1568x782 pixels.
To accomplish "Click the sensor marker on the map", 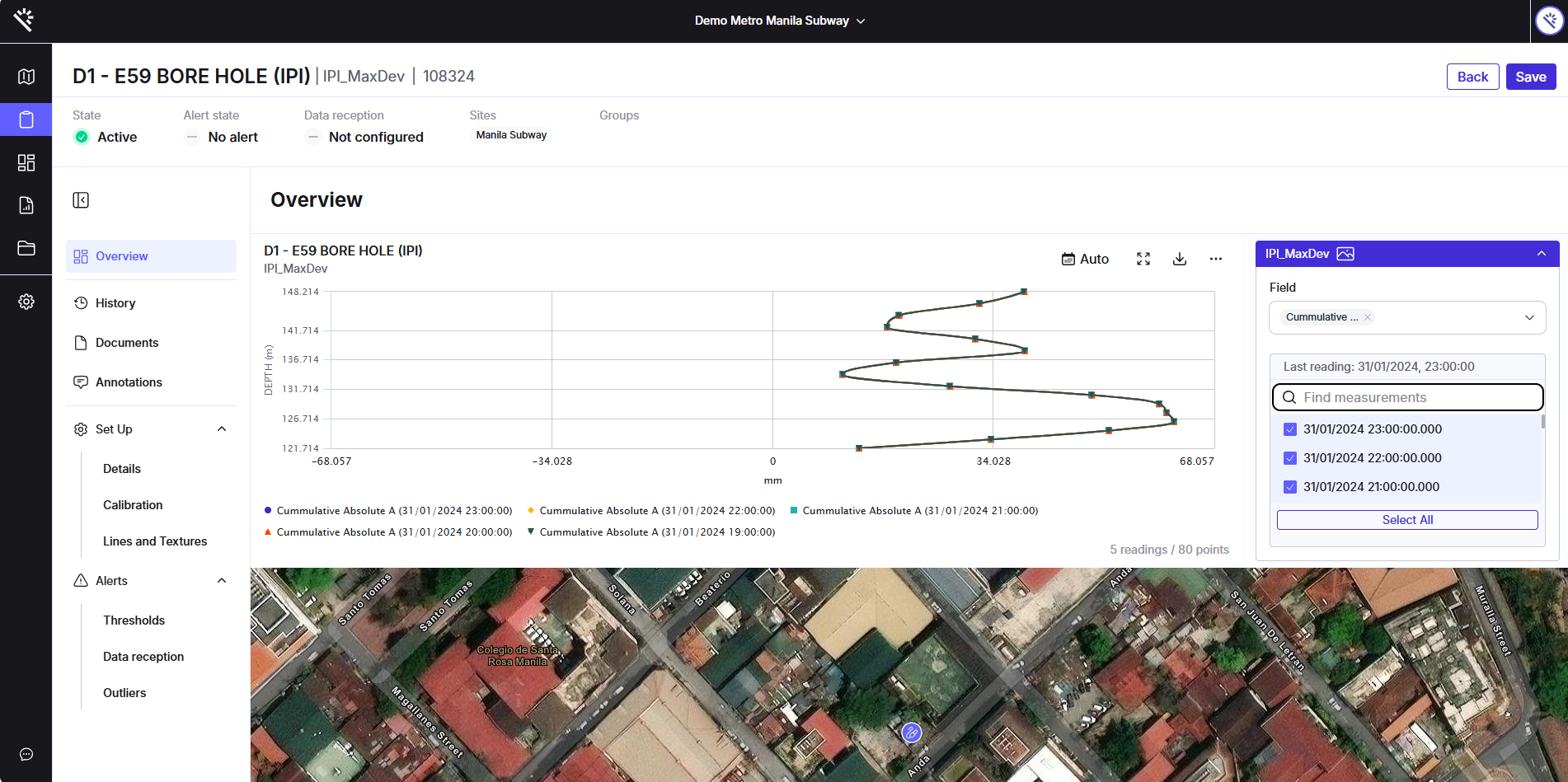I will click(911, 732).
